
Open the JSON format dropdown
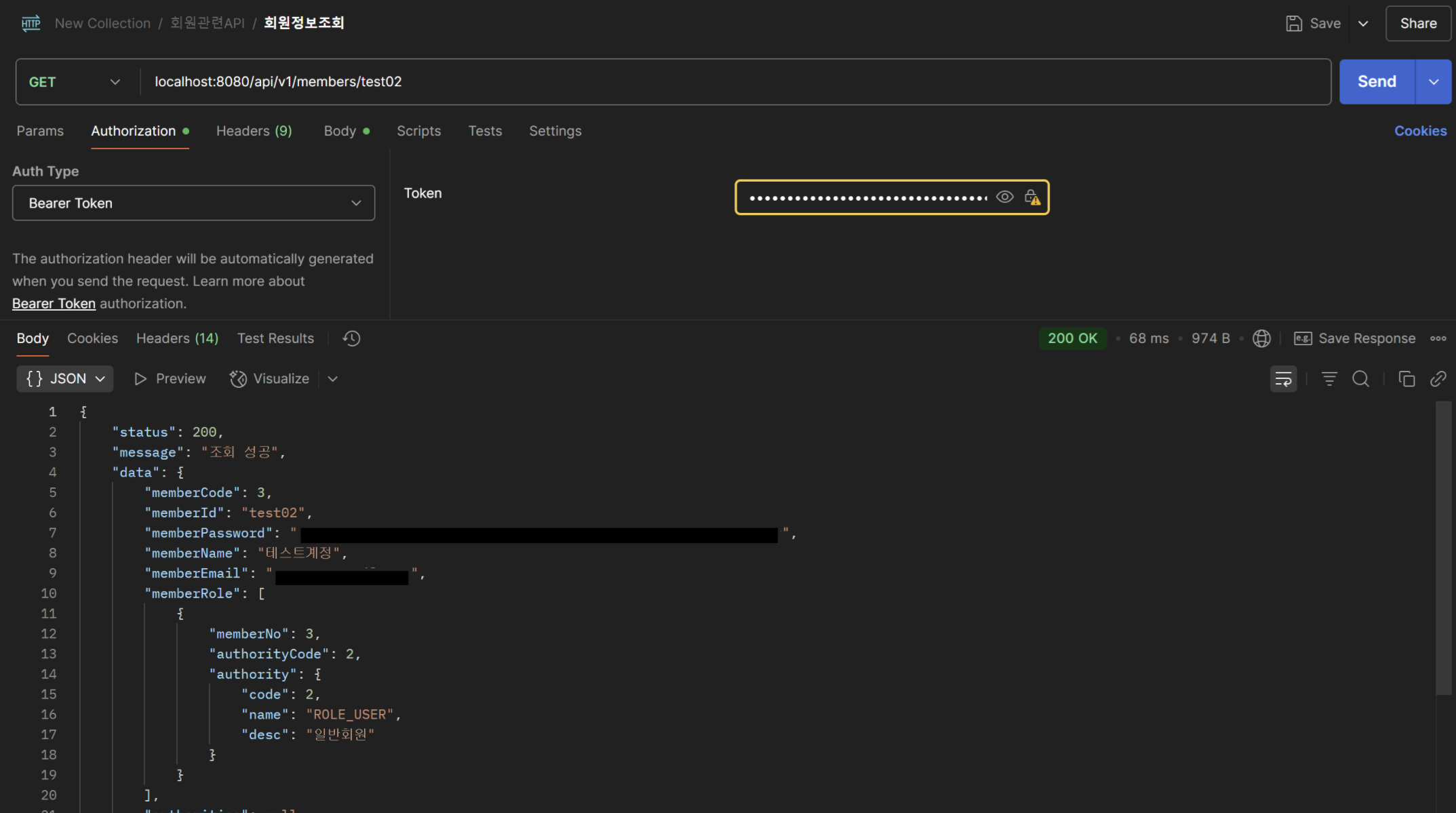pyautogui.click(x=65, y=378)
